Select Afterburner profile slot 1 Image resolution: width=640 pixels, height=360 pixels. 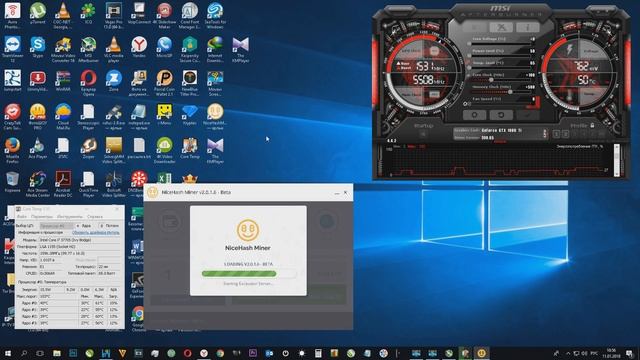pyautogui.click(x=556, y=134)
